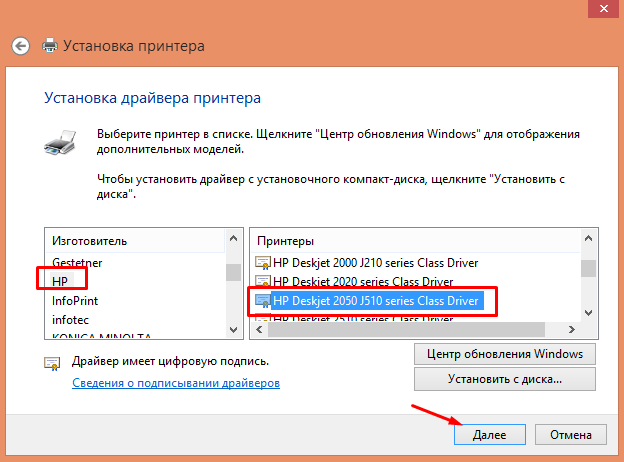The image size is (624, 462).
Task: Click Установить с диска button
Action: [505, 379]
